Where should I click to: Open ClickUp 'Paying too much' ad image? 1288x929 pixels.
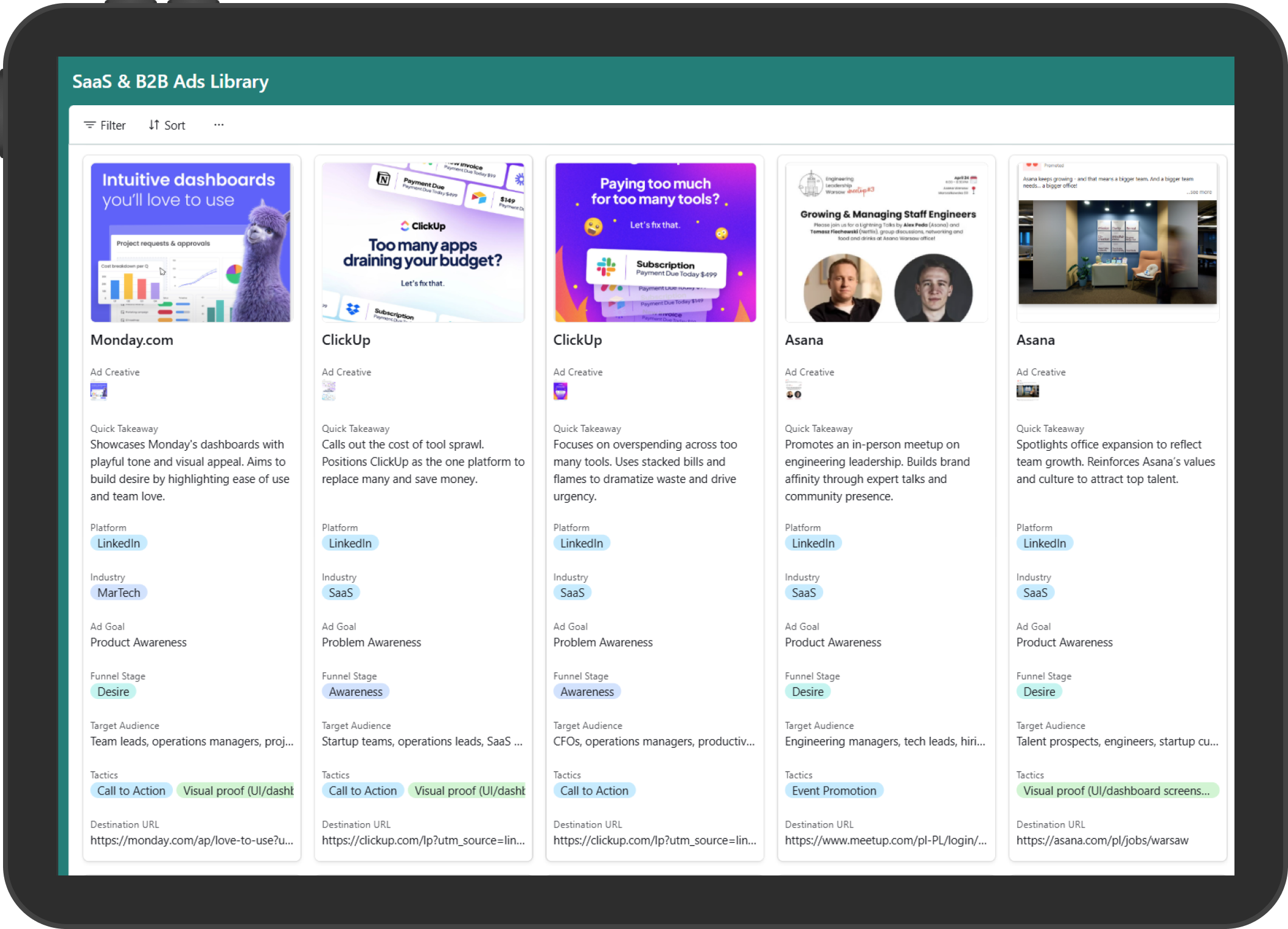[x=655, y=242]
